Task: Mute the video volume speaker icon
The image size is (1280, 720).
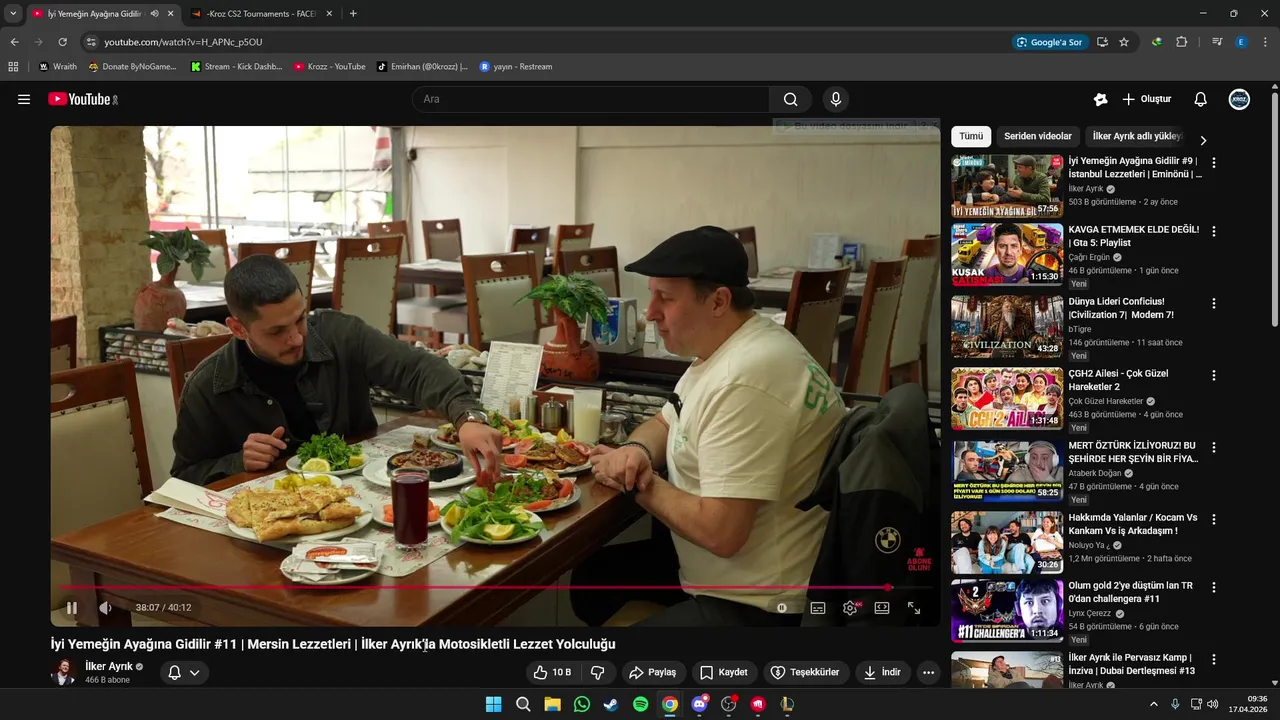Action: click(x=106, y=607)
